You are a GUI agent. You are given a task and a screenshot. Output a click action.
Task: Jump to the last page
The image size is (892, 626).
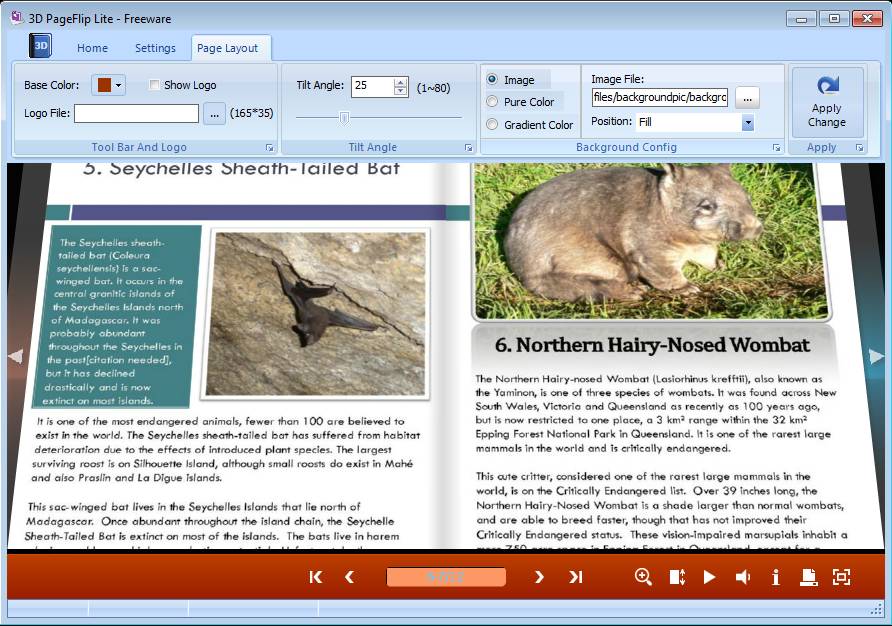(576, 577)
